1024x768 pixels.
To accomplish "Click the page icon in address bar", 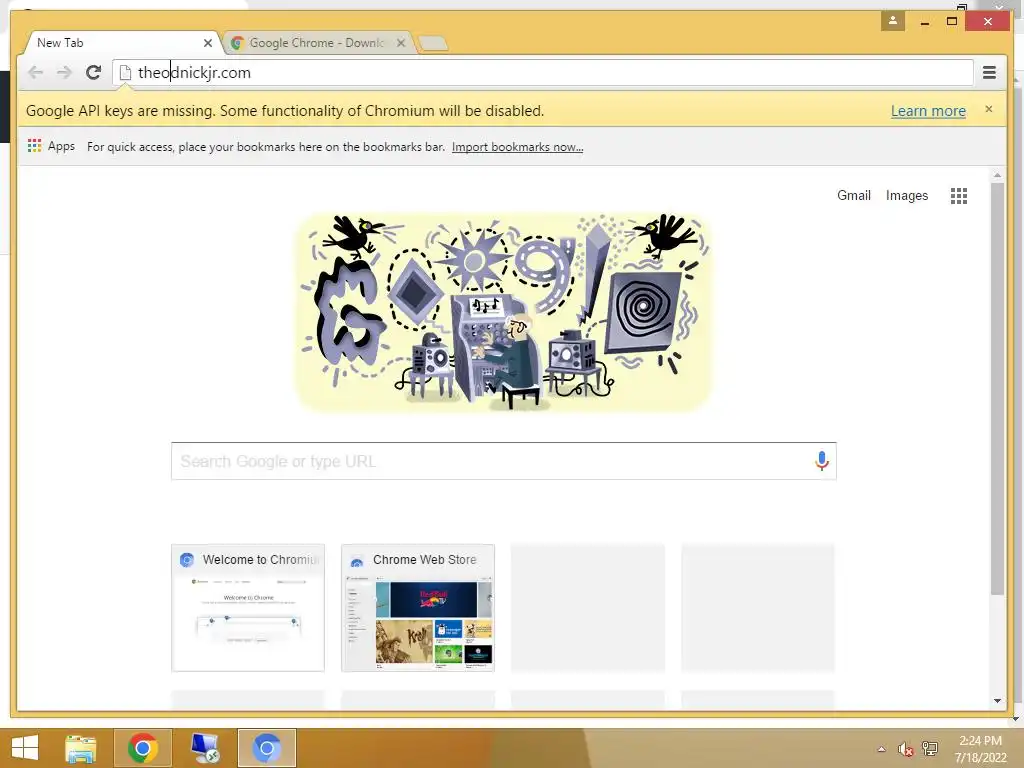I will click(x=125, y=72).
